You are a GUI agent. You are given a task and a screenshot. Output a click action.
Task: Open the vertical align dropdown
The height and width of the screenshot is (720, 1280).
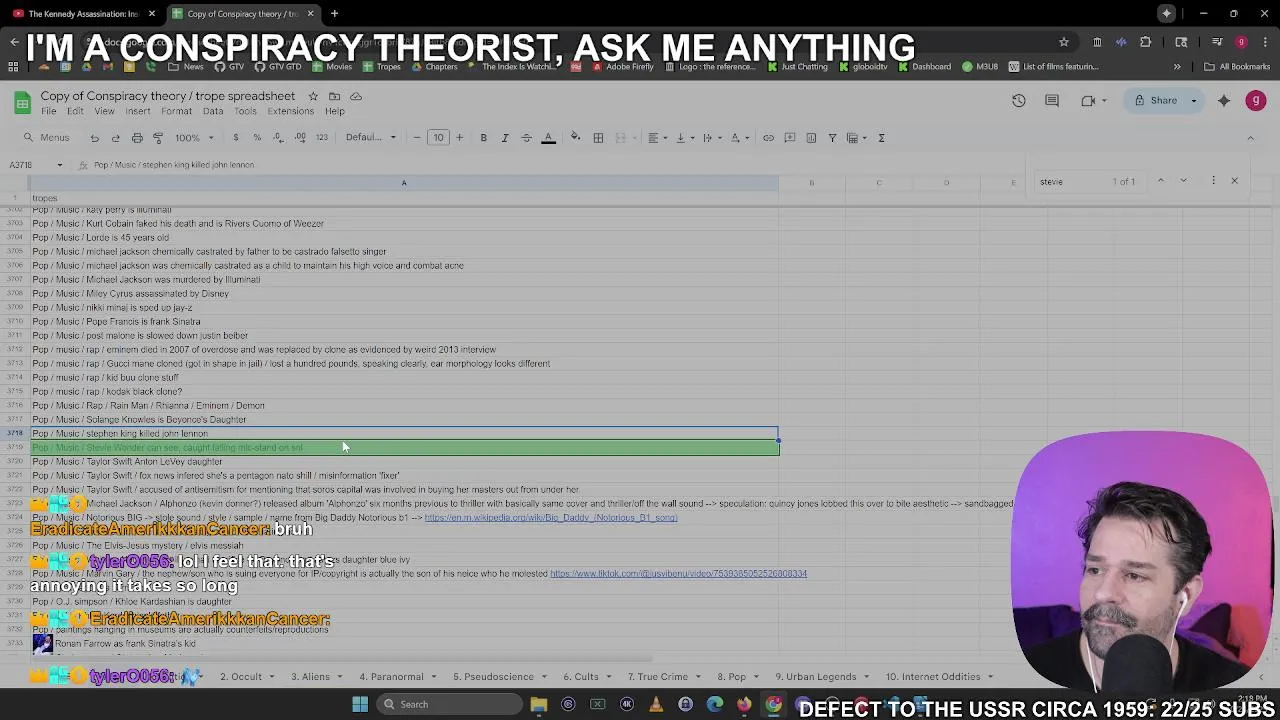coord(684,138)
